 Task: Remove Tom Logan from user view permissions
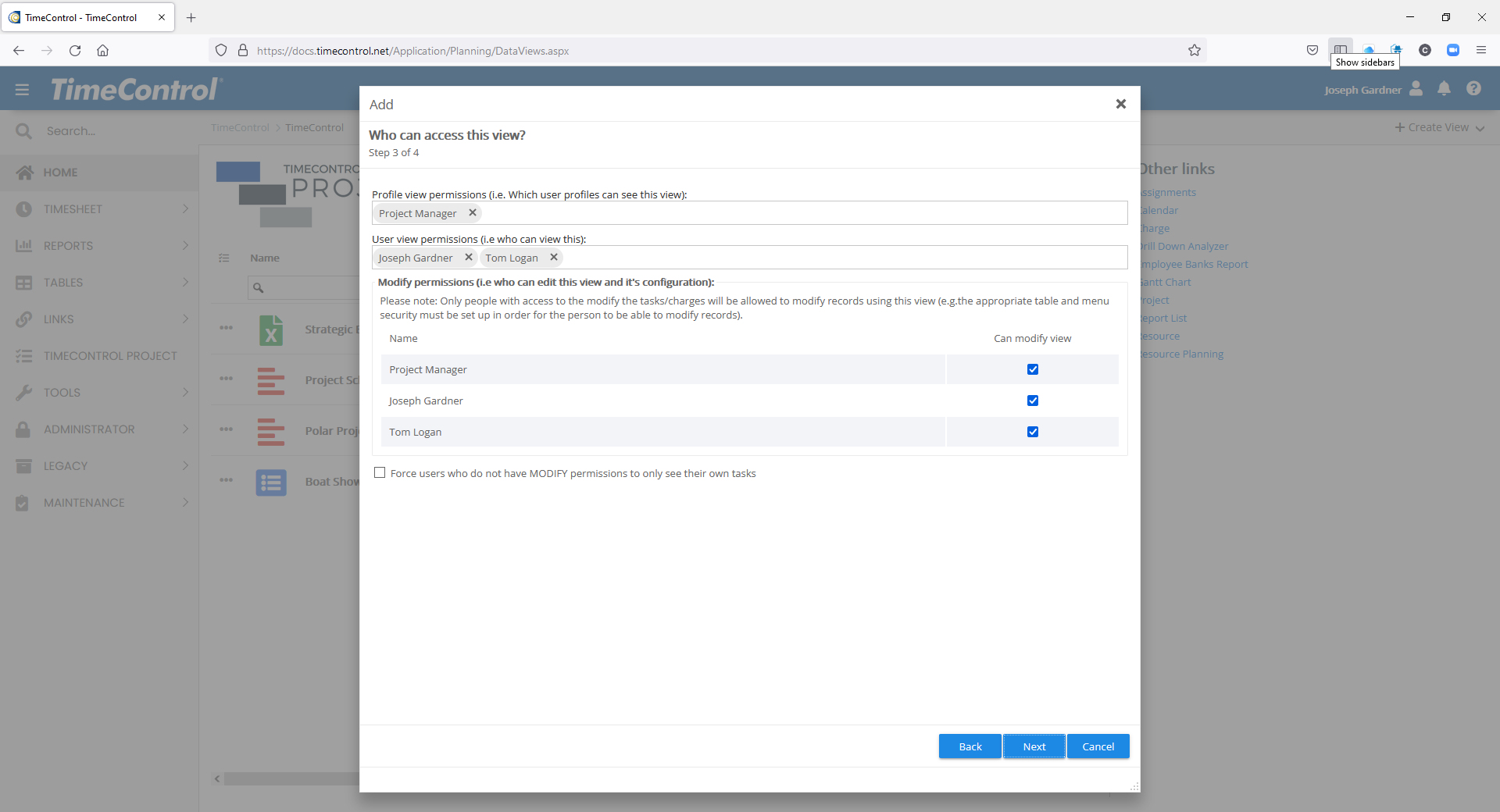pos(553,257)
